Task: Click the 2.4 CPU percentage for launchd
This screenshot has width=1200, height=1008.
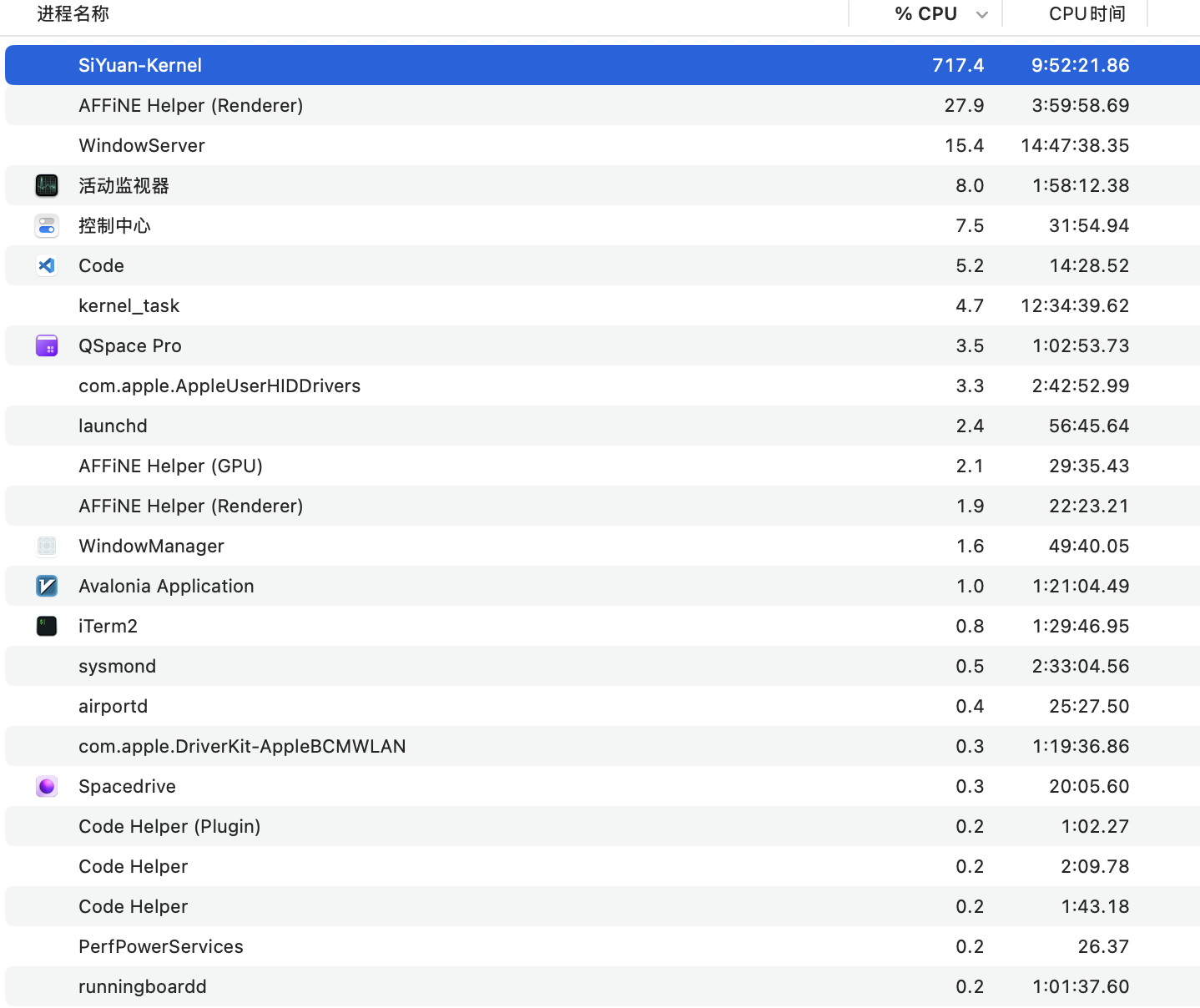Action: coord(970,426)
